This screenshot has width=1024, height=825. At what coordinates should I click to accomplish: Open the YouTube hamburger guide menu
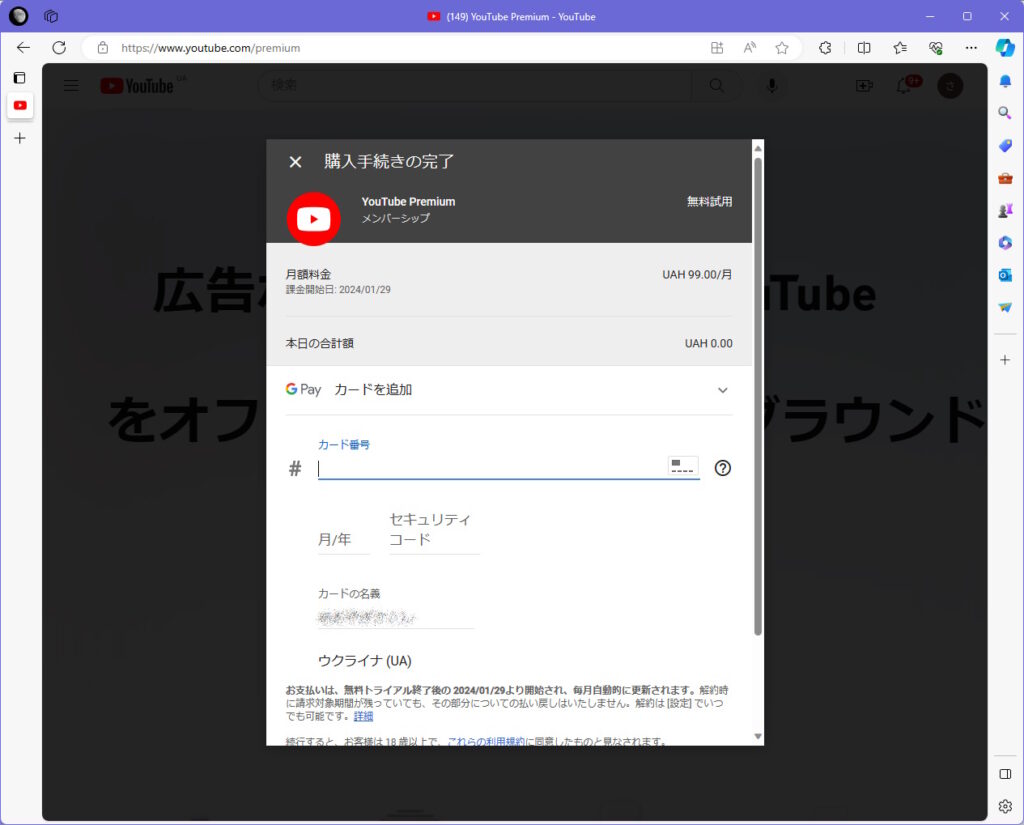pos(71,86)
